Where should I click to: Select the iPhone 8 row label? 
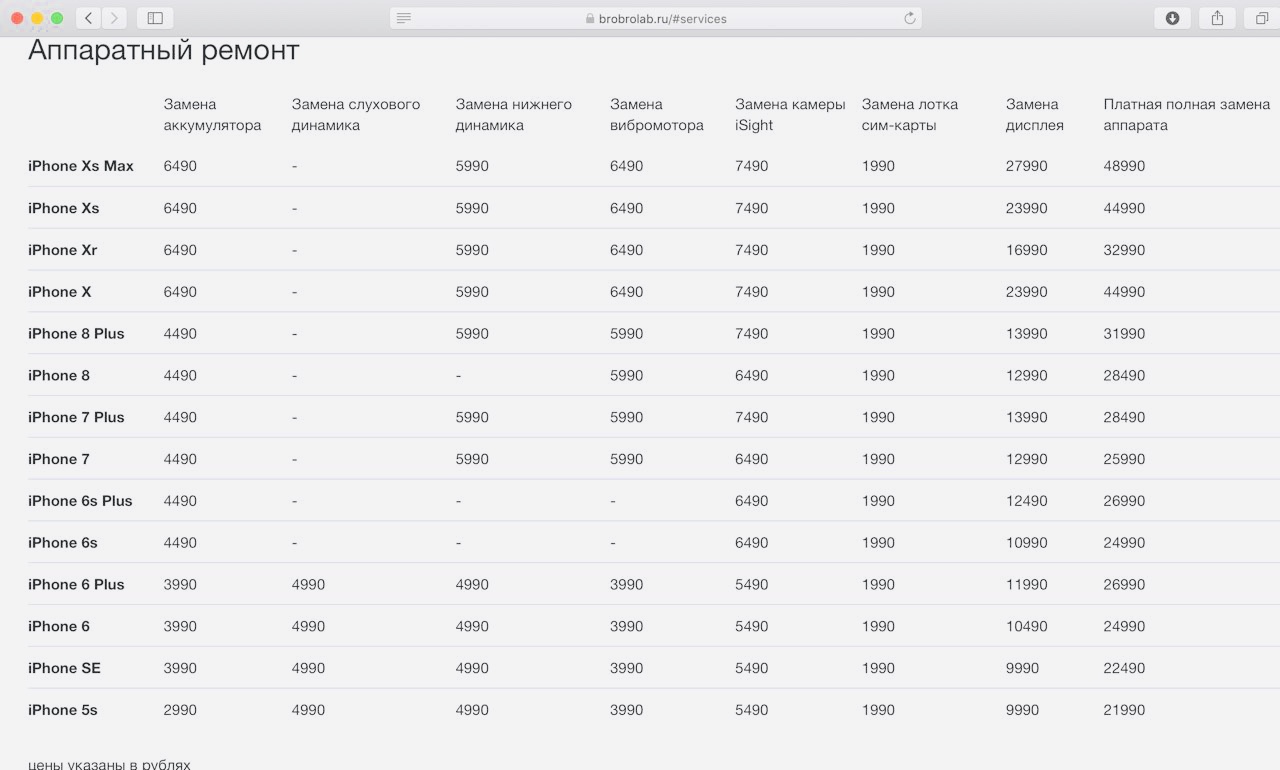(59, 376)
